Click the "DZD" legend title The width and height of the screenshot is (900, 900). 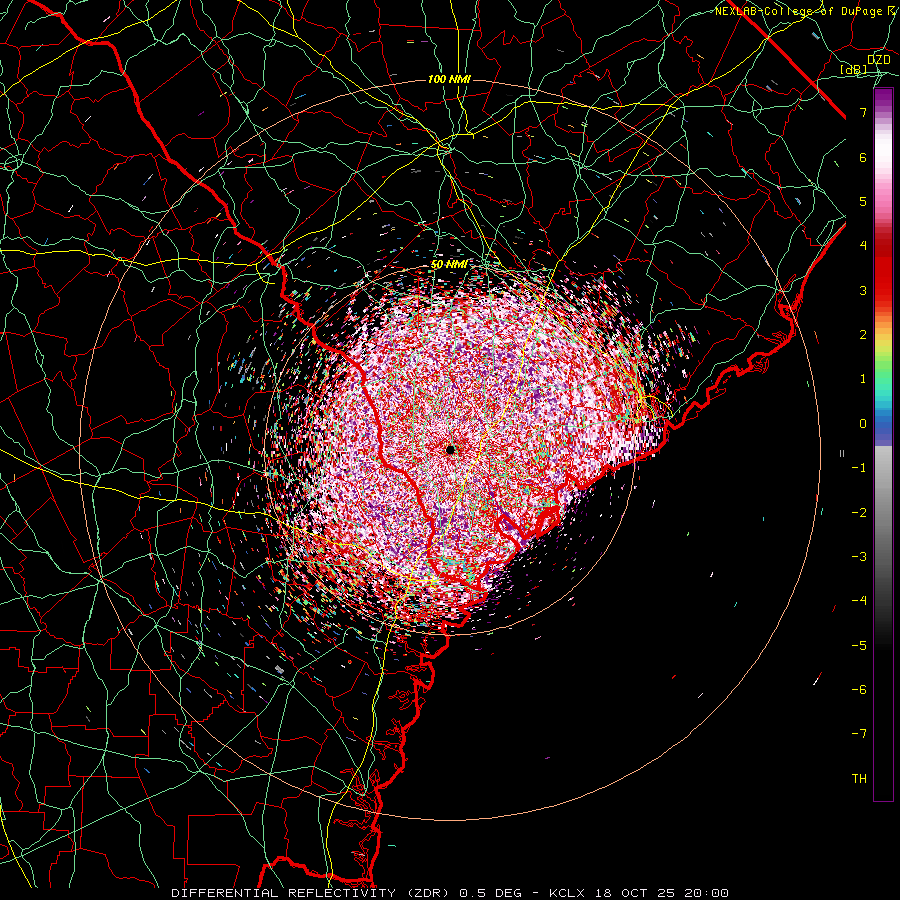(878, 60)
